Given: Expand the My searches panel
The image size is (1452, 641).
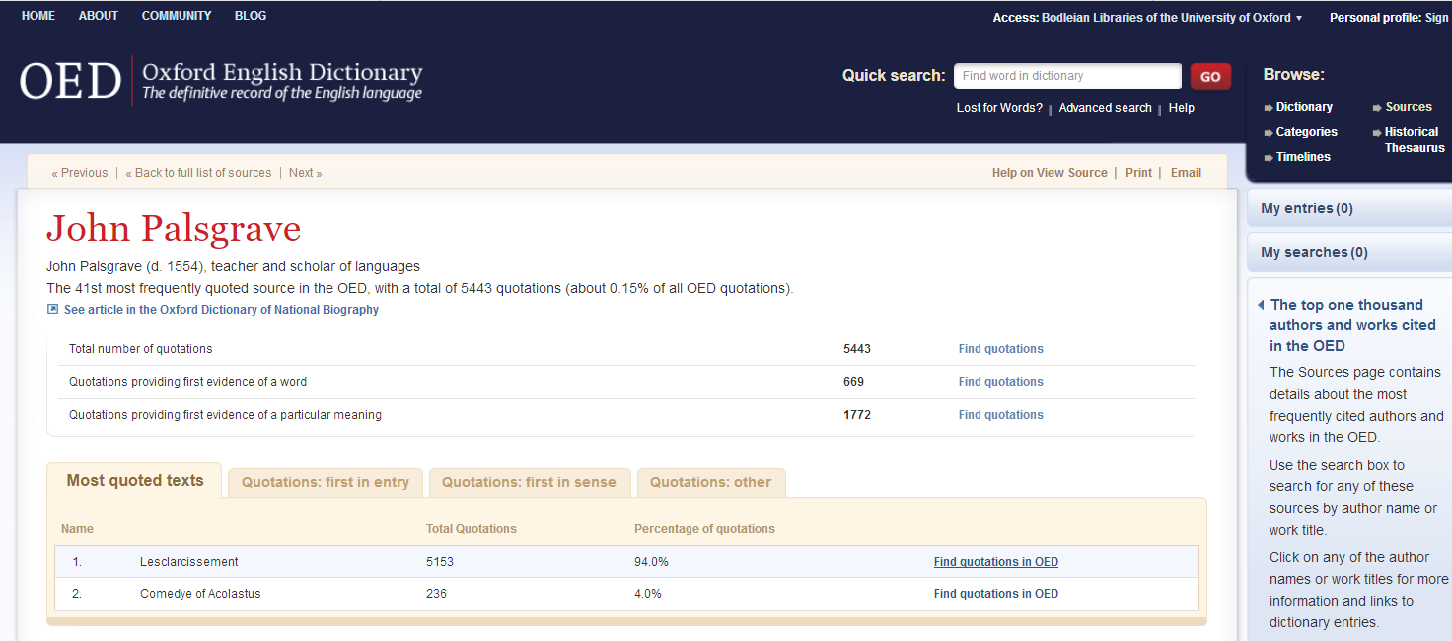Looking at the screenshot, I should (1314, 252).
